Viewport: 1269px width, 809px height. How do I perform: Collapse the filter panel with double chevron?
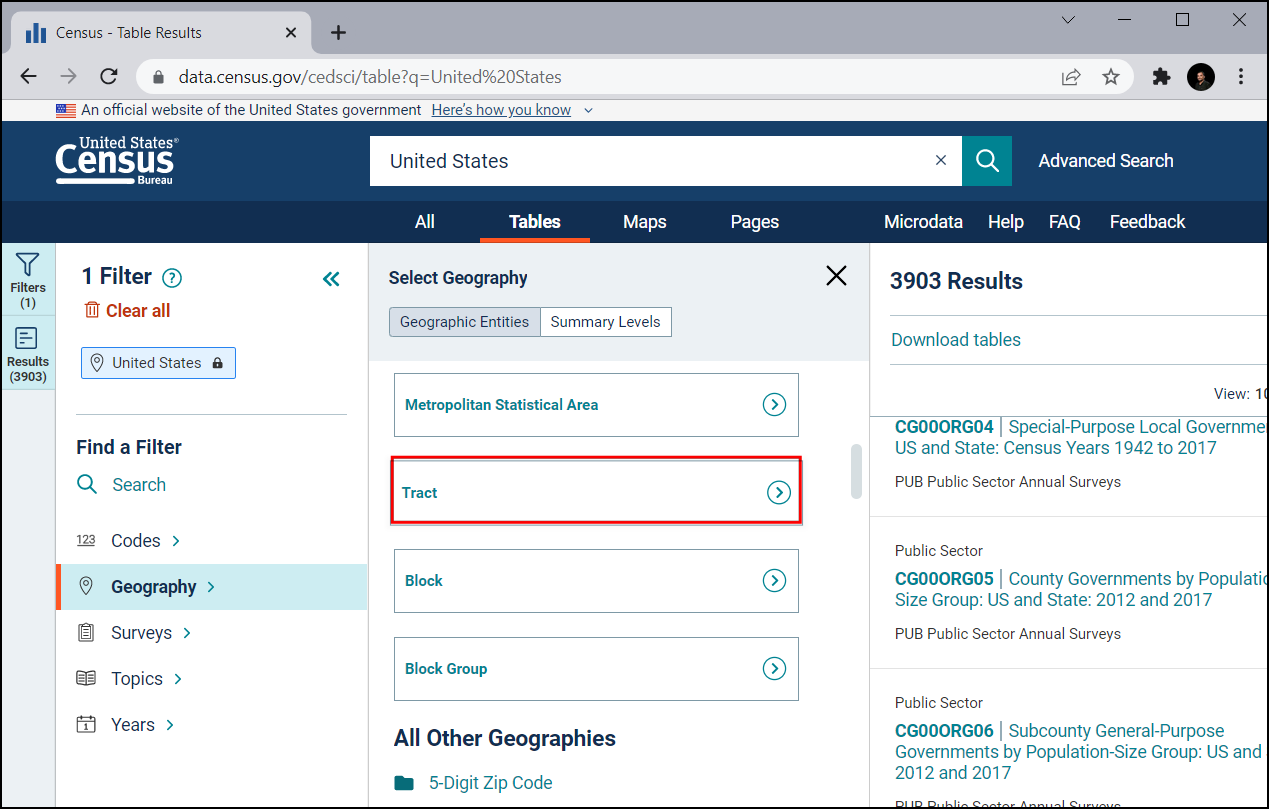coord(331,279)
